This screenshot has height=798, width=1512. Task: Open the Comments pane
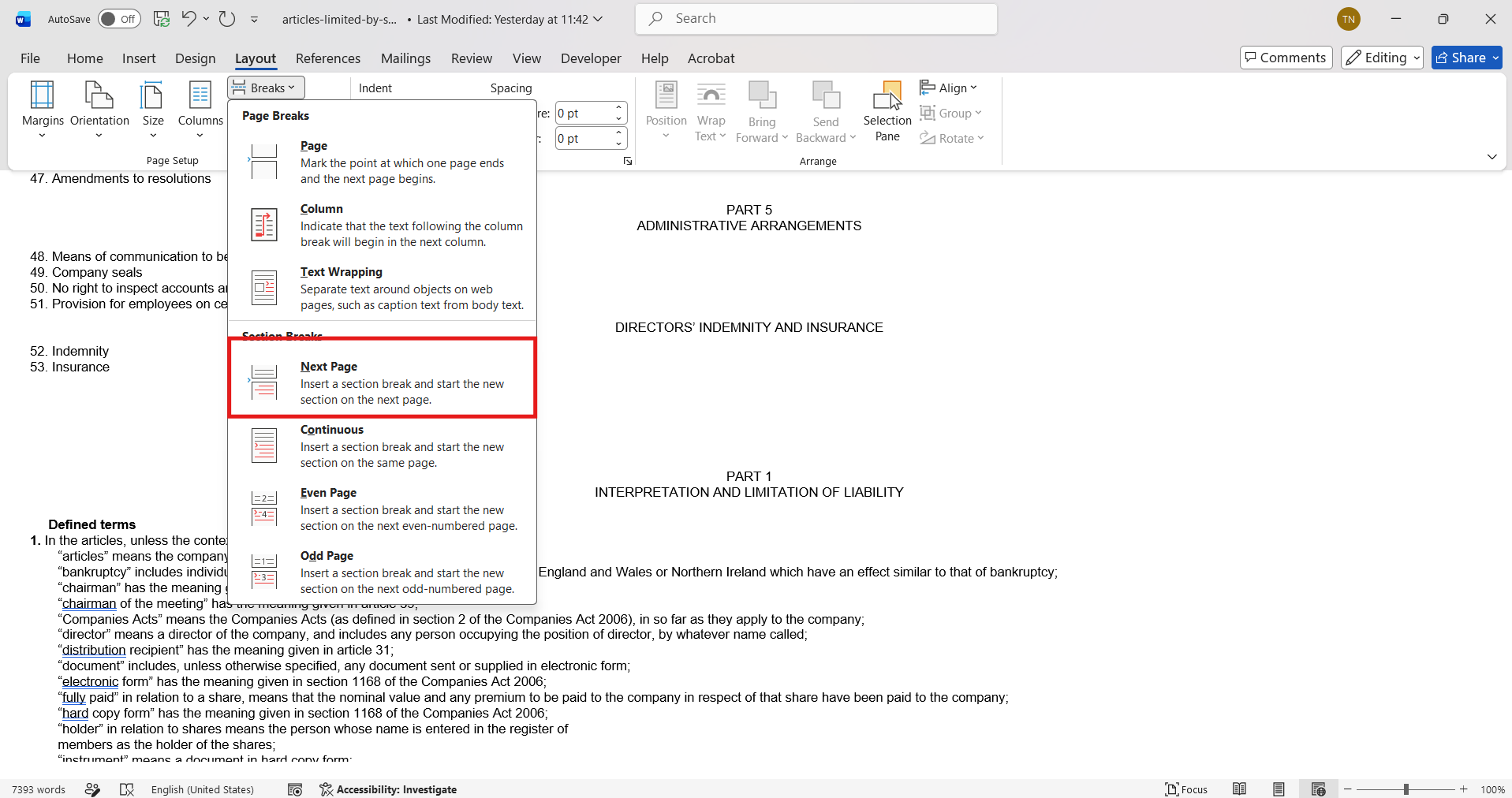1286,58
